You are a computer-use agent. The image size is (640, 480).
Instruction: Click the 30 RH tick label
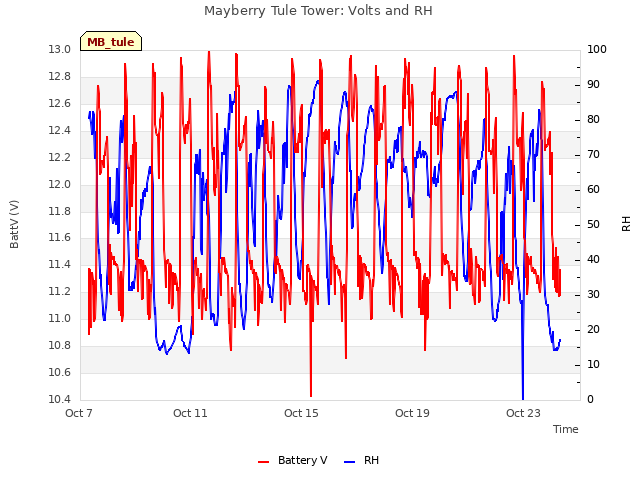coord(593,295)
